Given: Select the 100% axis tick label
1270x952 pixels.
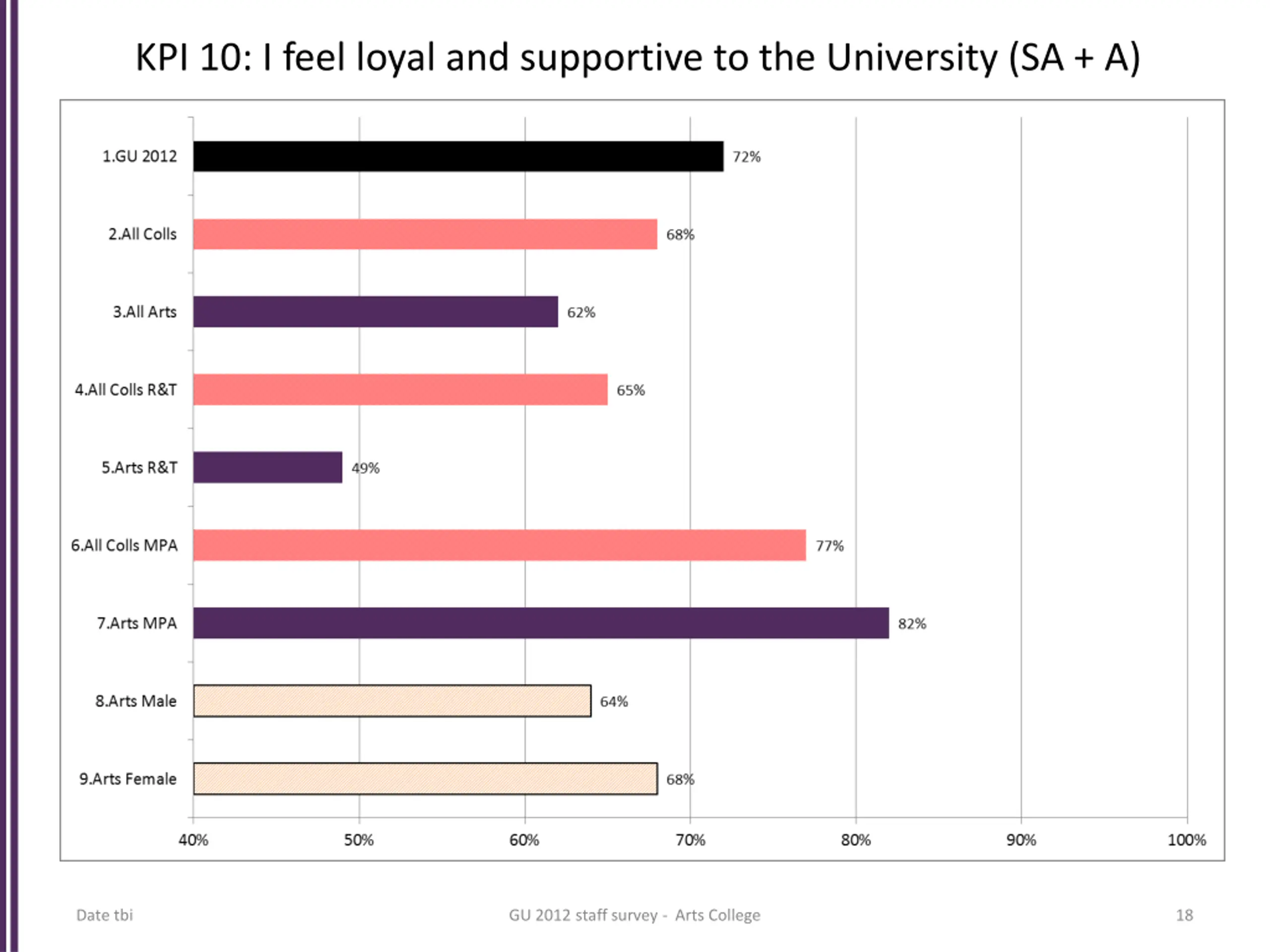Looking at the screenshot, I should tap(1187, 840).
